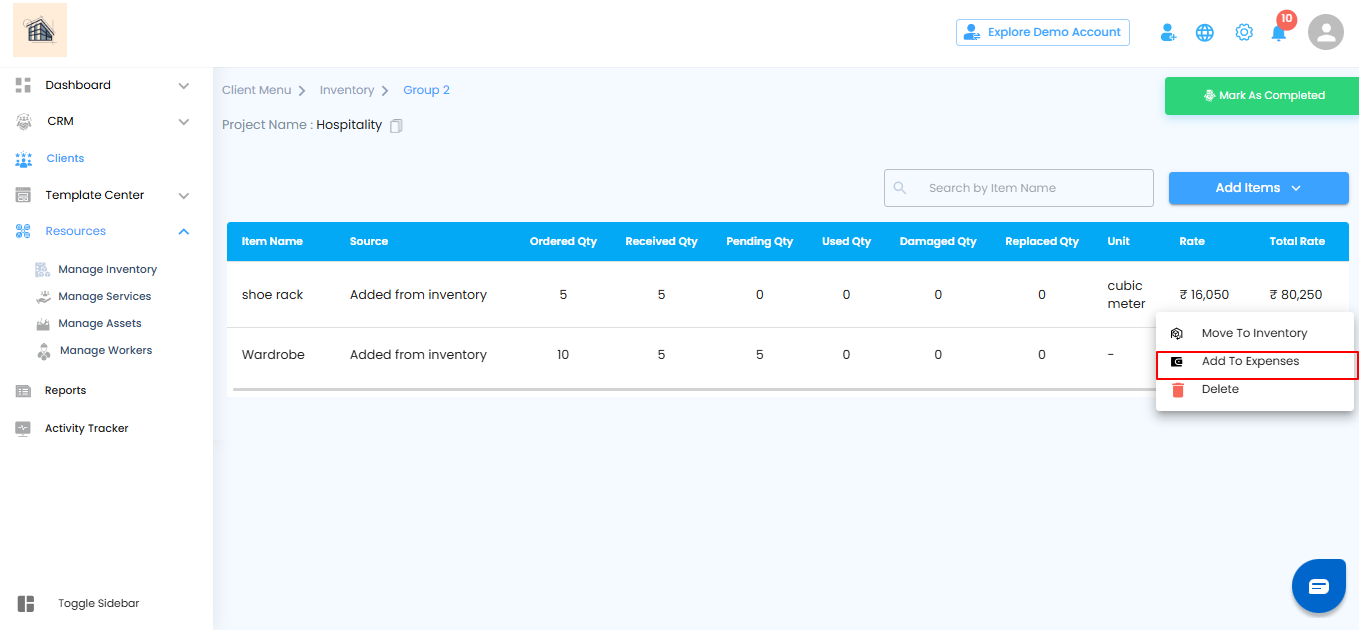Viewport: 1359px width, 630px height.
Task: Click the ₹ 16,050 rate value
Action: [x=1204, y=295]
